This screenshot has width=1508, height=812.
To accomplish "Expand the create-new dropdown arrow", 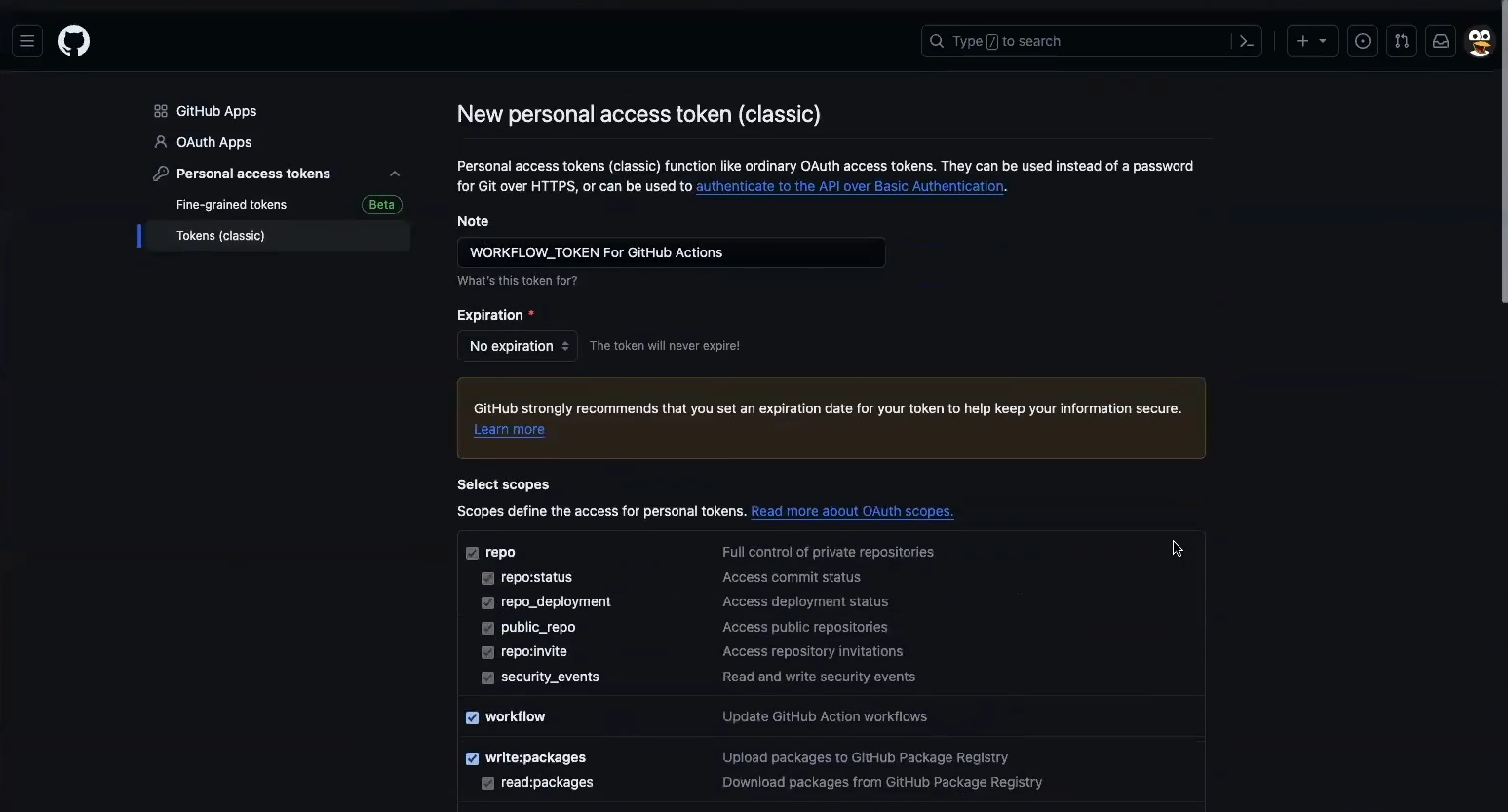I will click(x=1323, y=41).
